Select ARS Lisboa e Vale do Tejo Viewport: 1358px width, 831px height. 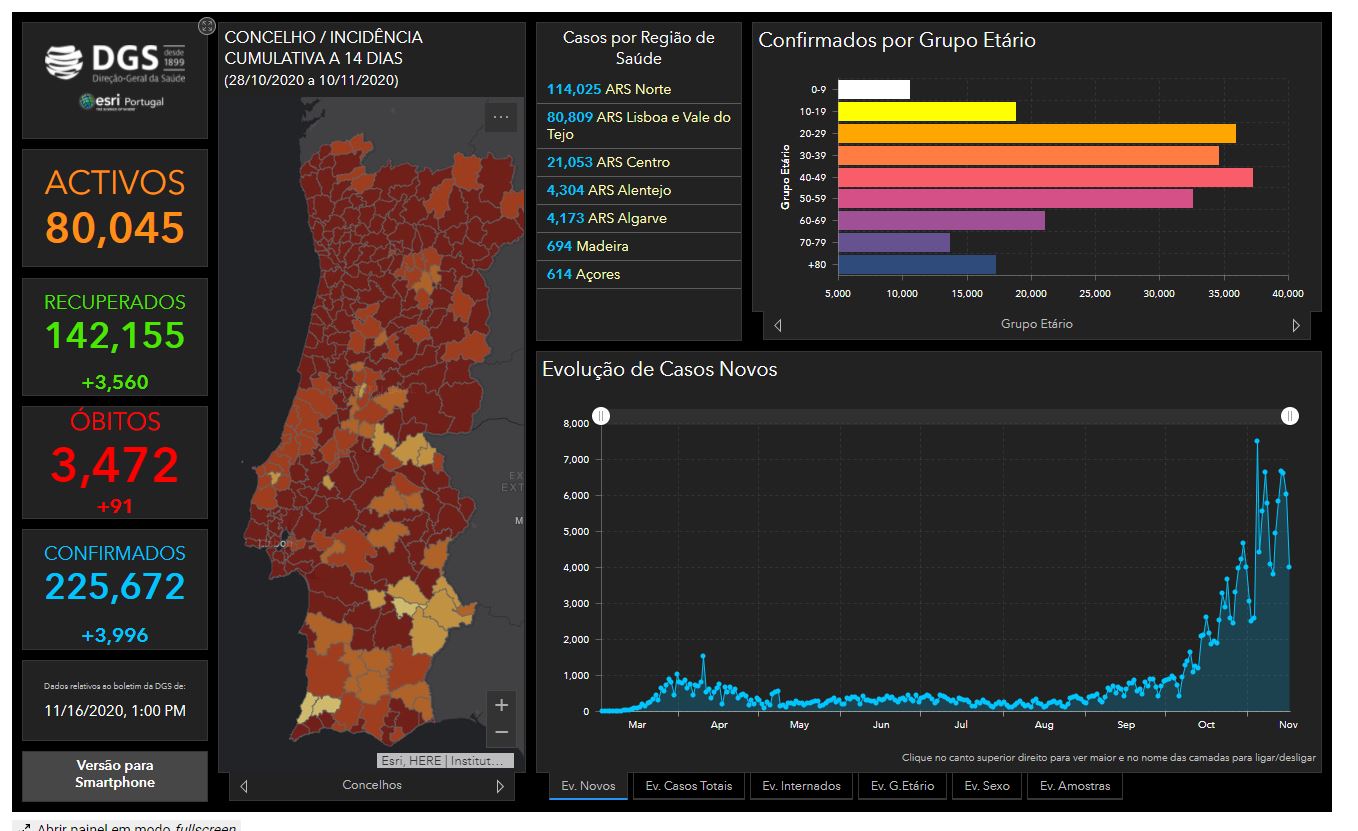pos(638,125)
